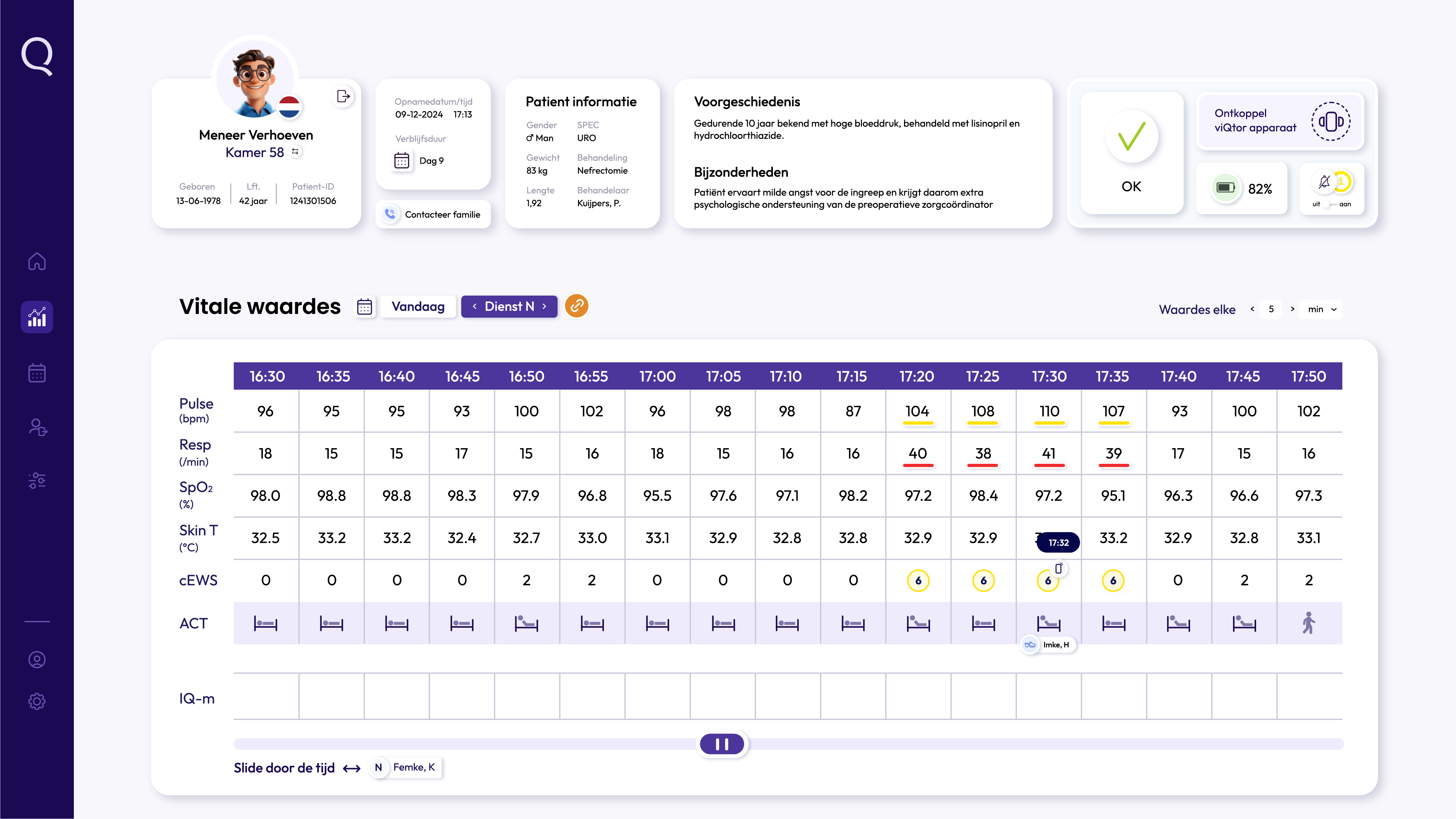Open the filter sliders sidebar icon

tap(37, 481)
